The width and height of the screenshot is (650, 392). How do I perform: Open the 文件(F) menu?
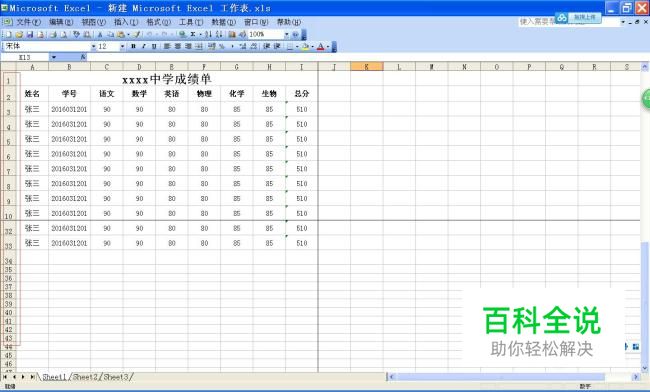pyautogui.click(x=28, y=22)
